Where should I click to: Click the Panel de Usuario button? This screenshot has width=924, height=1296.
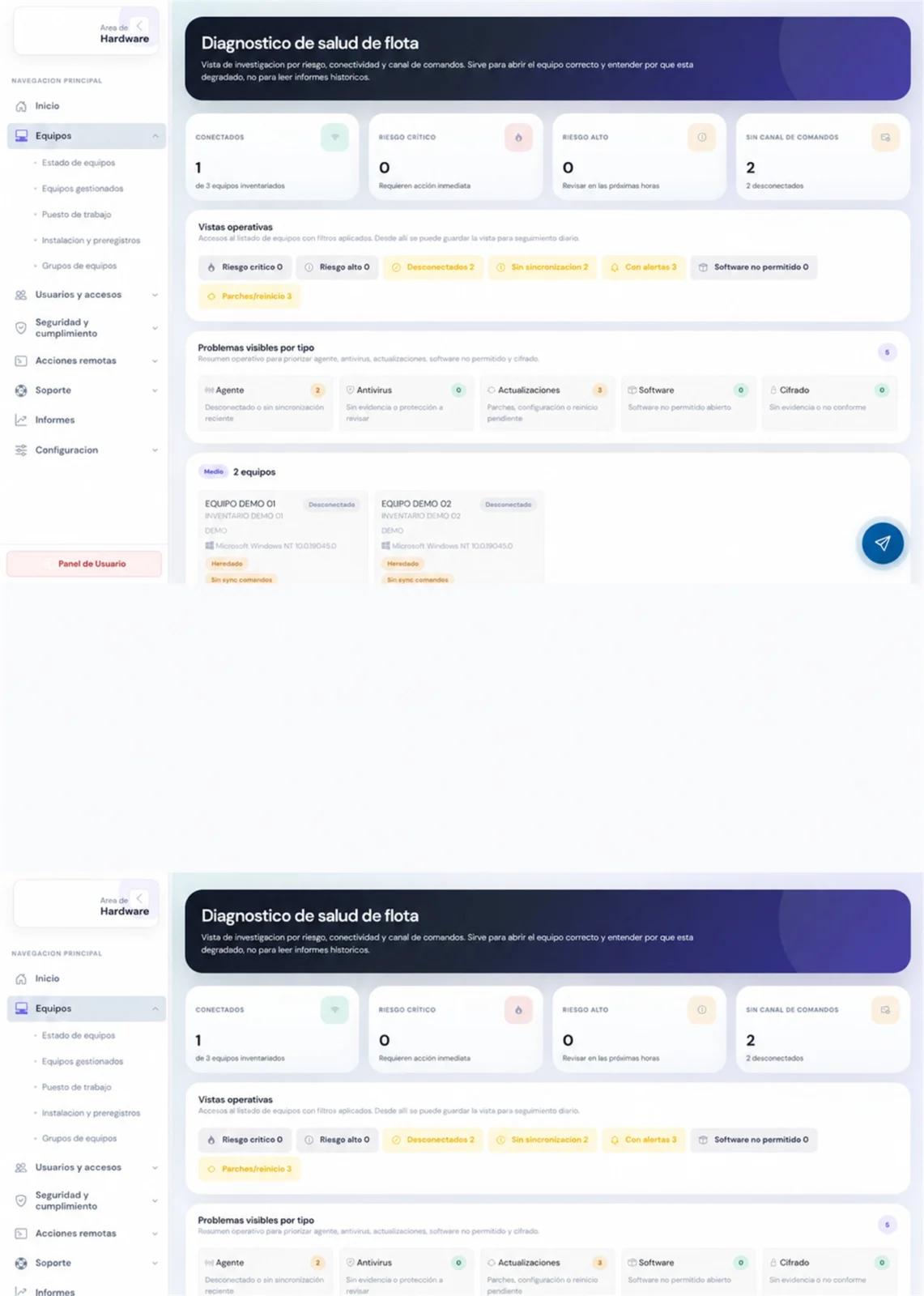pos(84,564)
